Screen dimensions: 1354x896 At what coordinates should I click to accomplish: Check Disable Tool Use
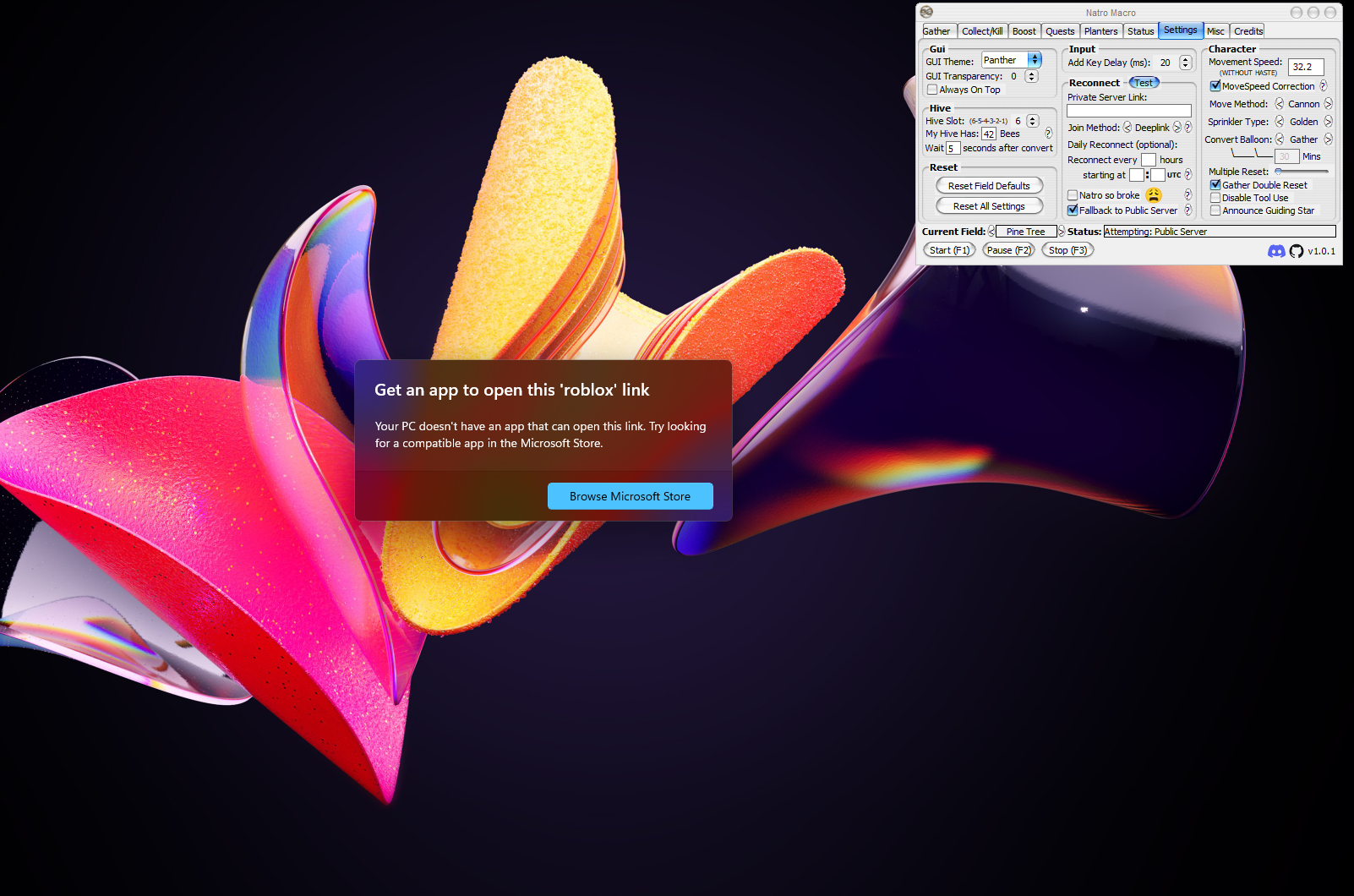pos(1215,198)
